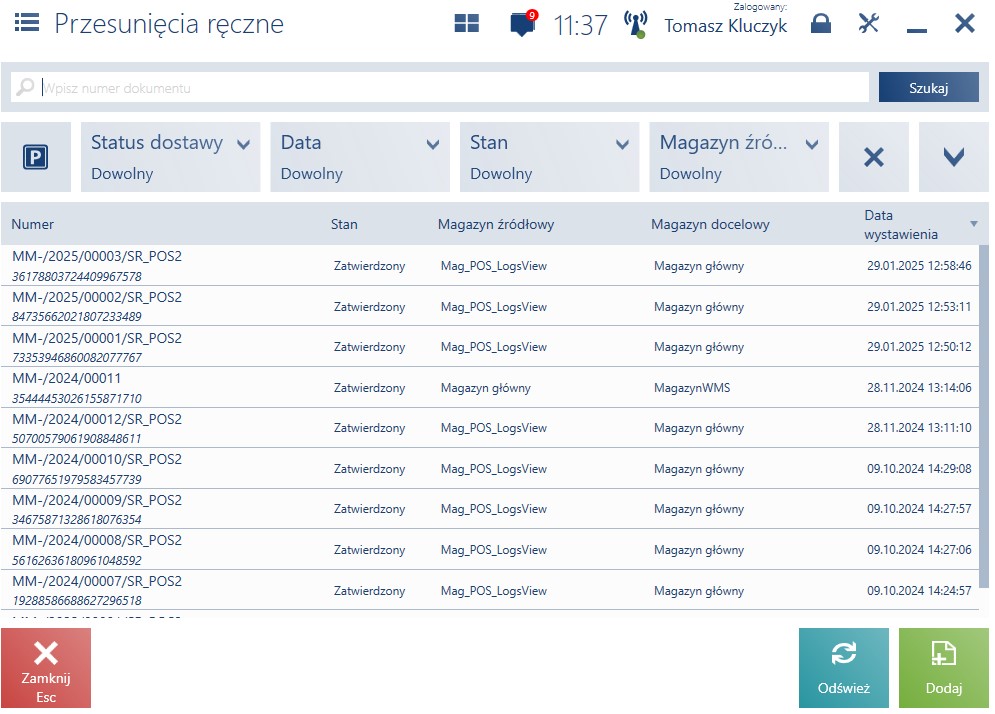Click the vertical scrollbar of the list
Viewport: 995px width, 714px height.
pos(984,416)
